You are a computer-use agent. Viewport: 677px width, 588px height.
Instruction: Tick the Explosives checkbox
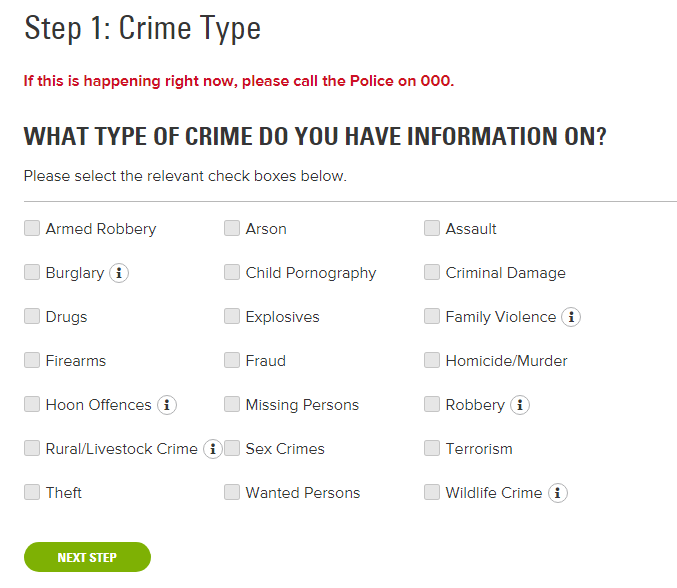pyautogui.click(x=232, y=317)
